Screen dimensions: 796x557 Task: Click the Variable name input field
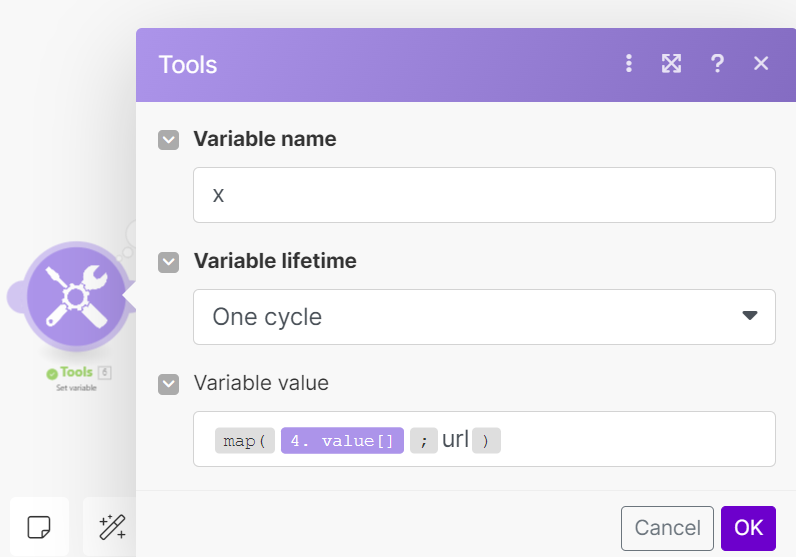(484, 195)
